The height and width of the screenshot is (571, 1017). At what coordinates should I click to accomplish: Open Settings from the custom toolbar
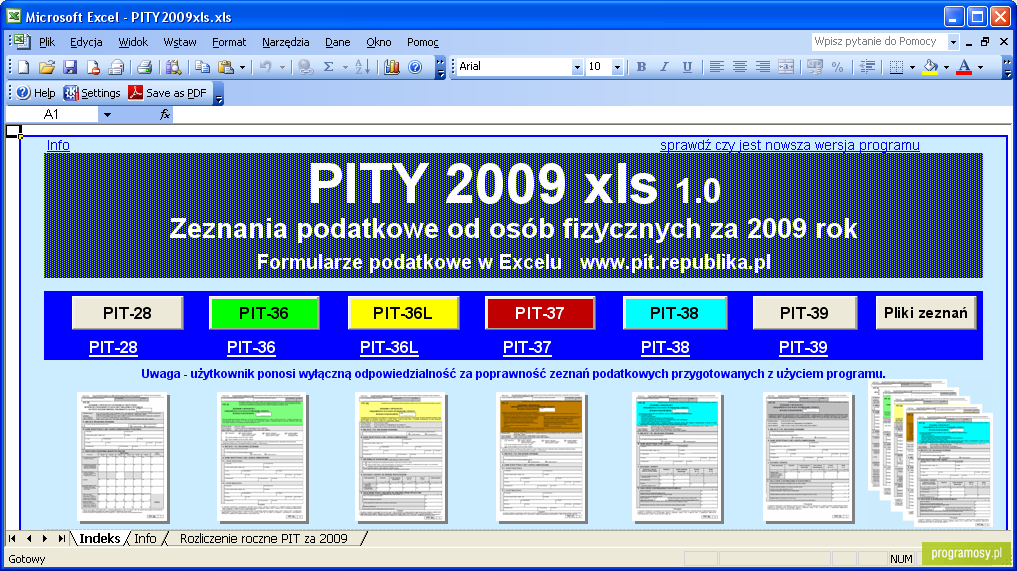(x=92, y=93)
